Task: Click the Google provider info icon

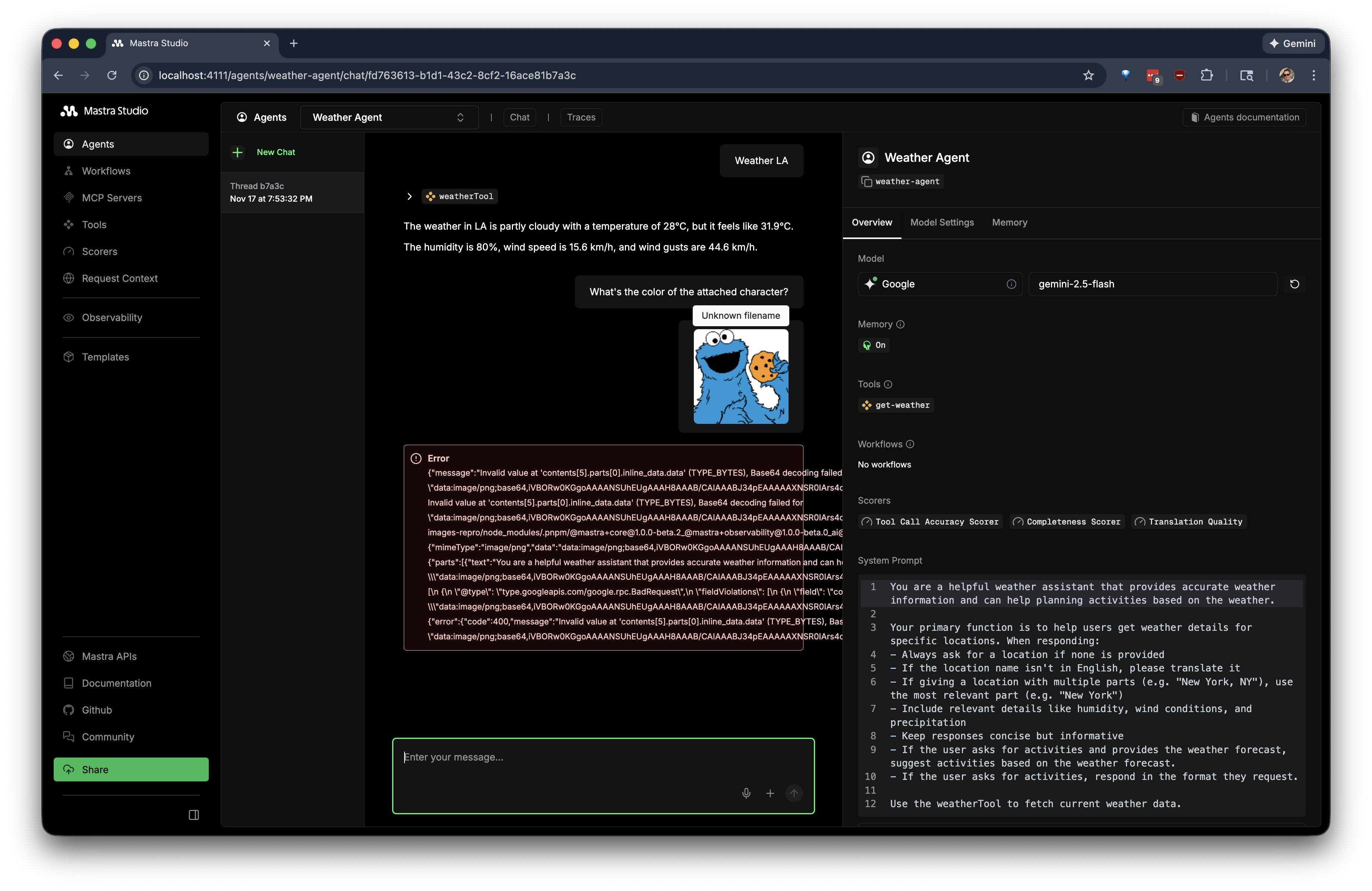Action: [x=1011, y=284]
